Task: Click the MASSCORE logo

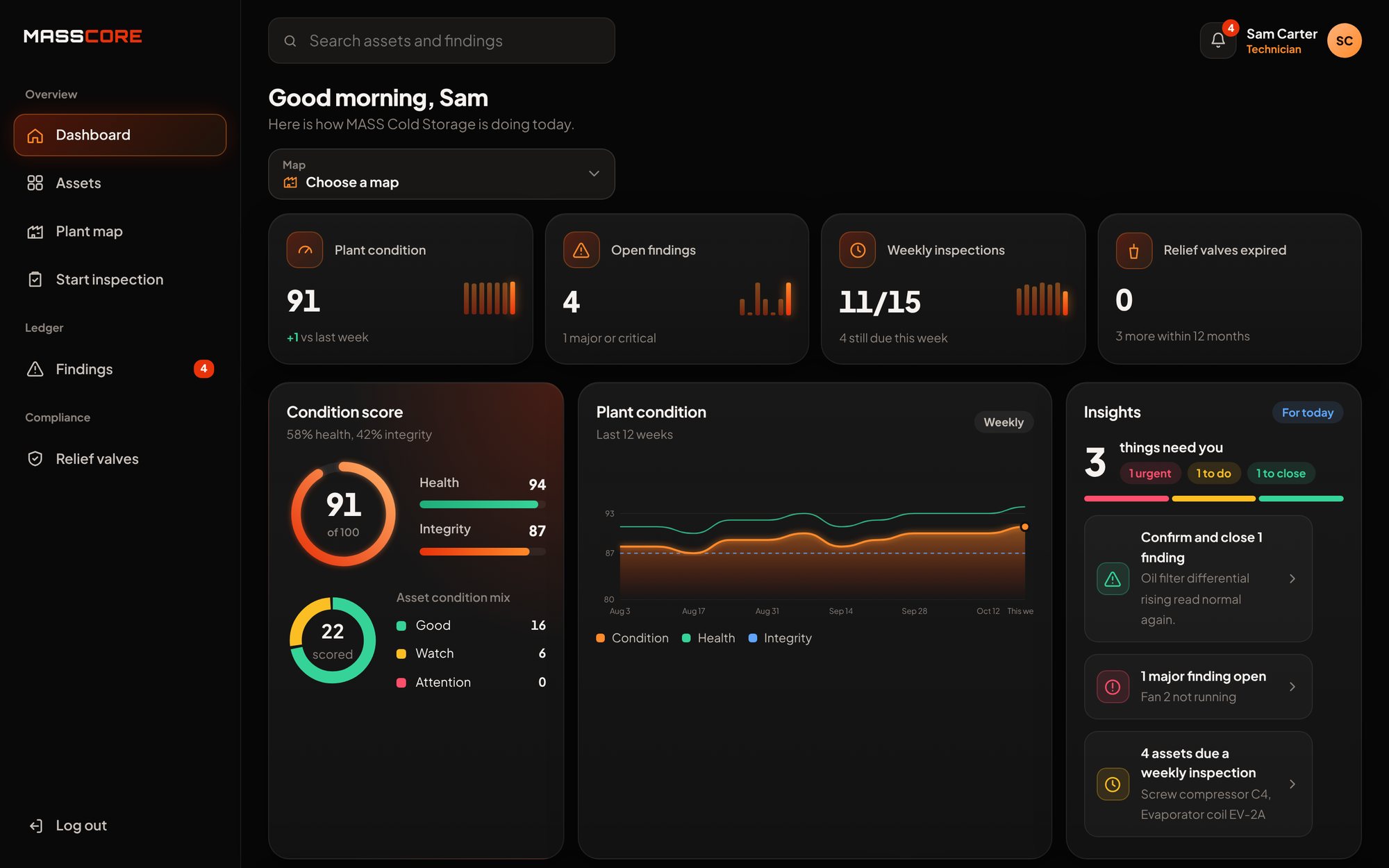Action: pos(83,36)
